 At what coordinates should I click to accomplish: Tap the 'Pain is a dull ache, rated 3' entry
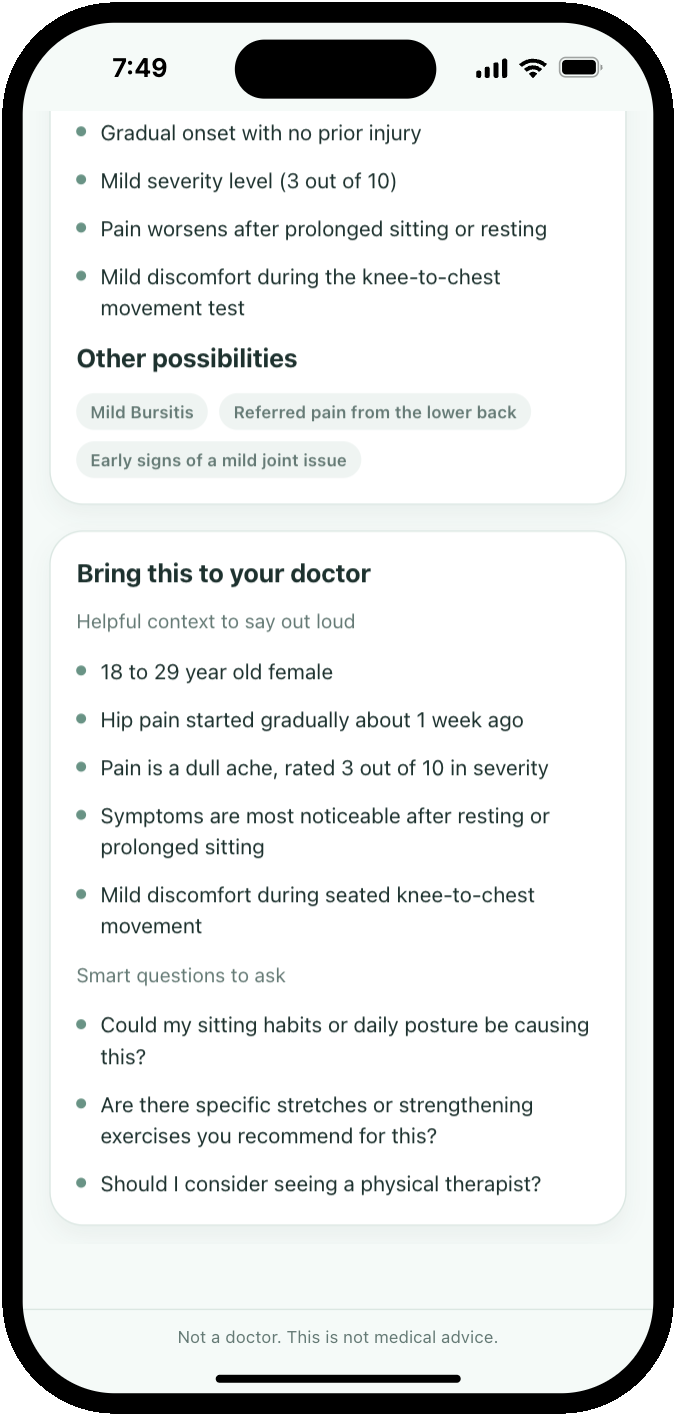324,767
